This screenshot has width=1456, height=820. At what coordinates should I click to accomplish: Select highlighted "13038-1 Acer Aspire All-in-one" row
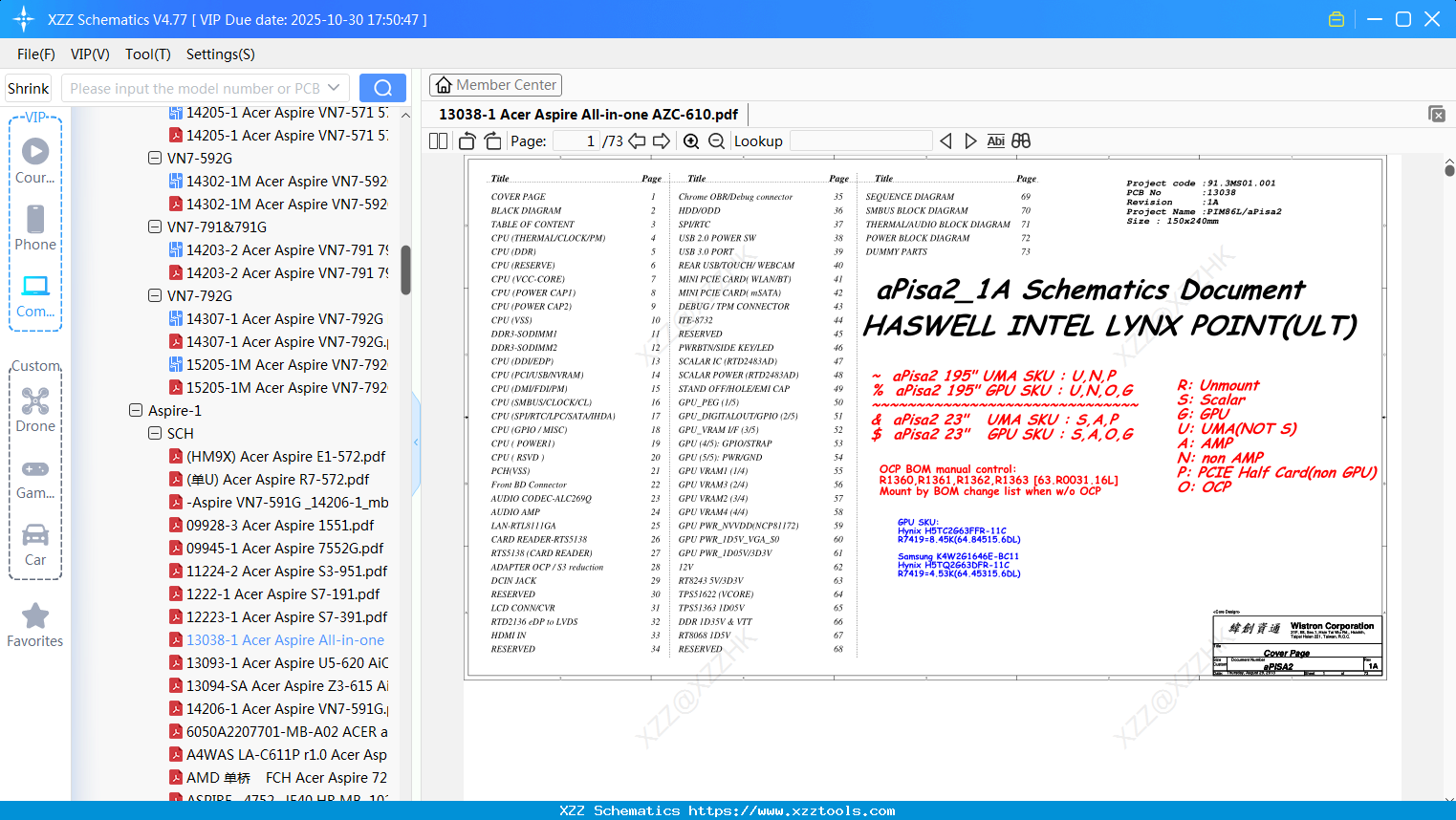point(276,639)
